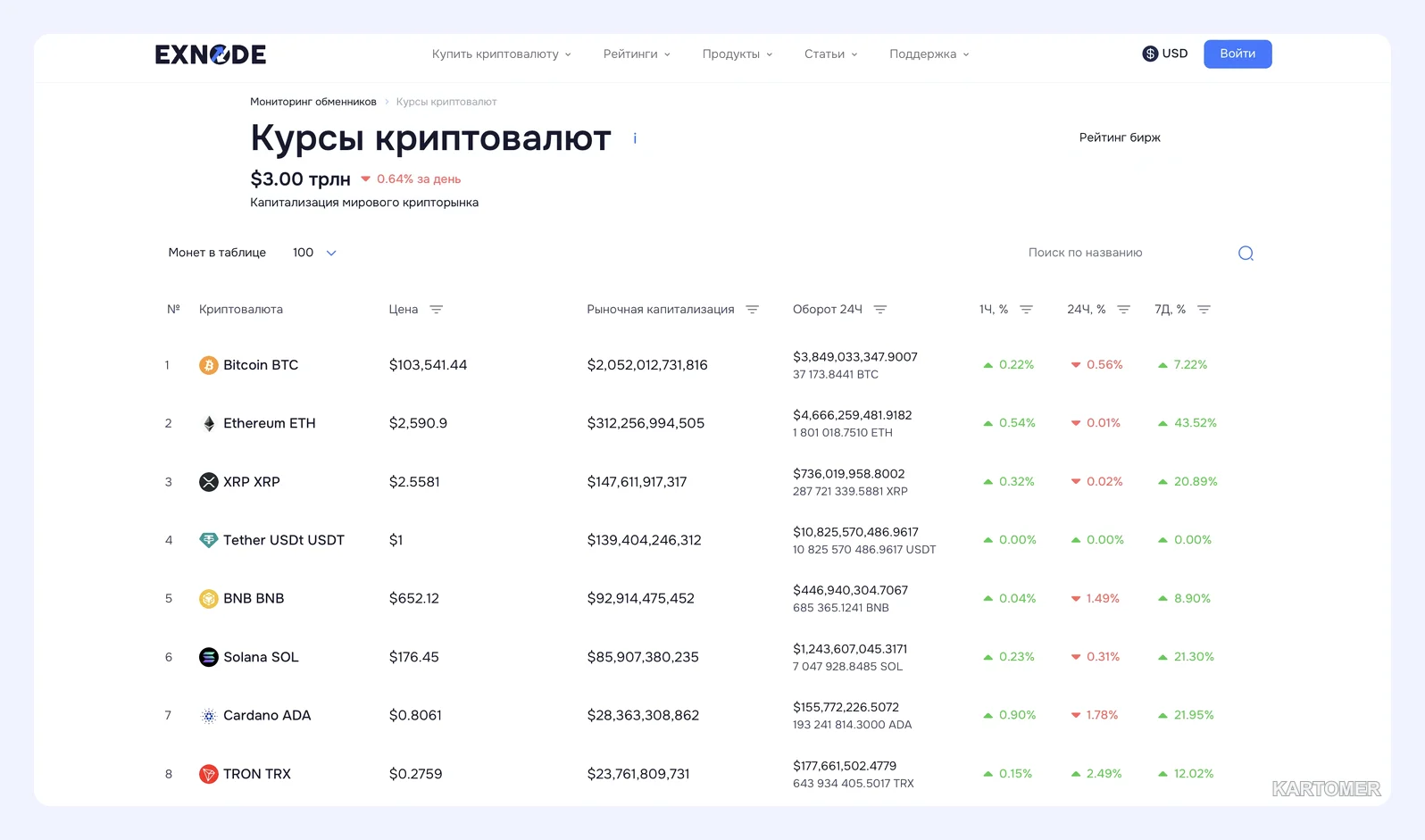1425x840 pixels.
Task: Click the Bitcoin coin icon
Action: pos(208,365)
